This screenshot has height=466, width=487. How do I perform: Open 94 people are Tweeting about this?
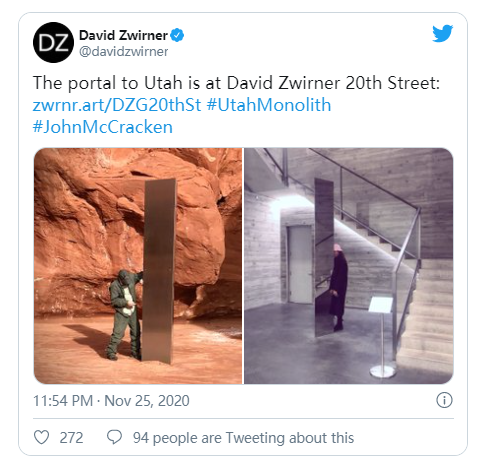point(243,438)
